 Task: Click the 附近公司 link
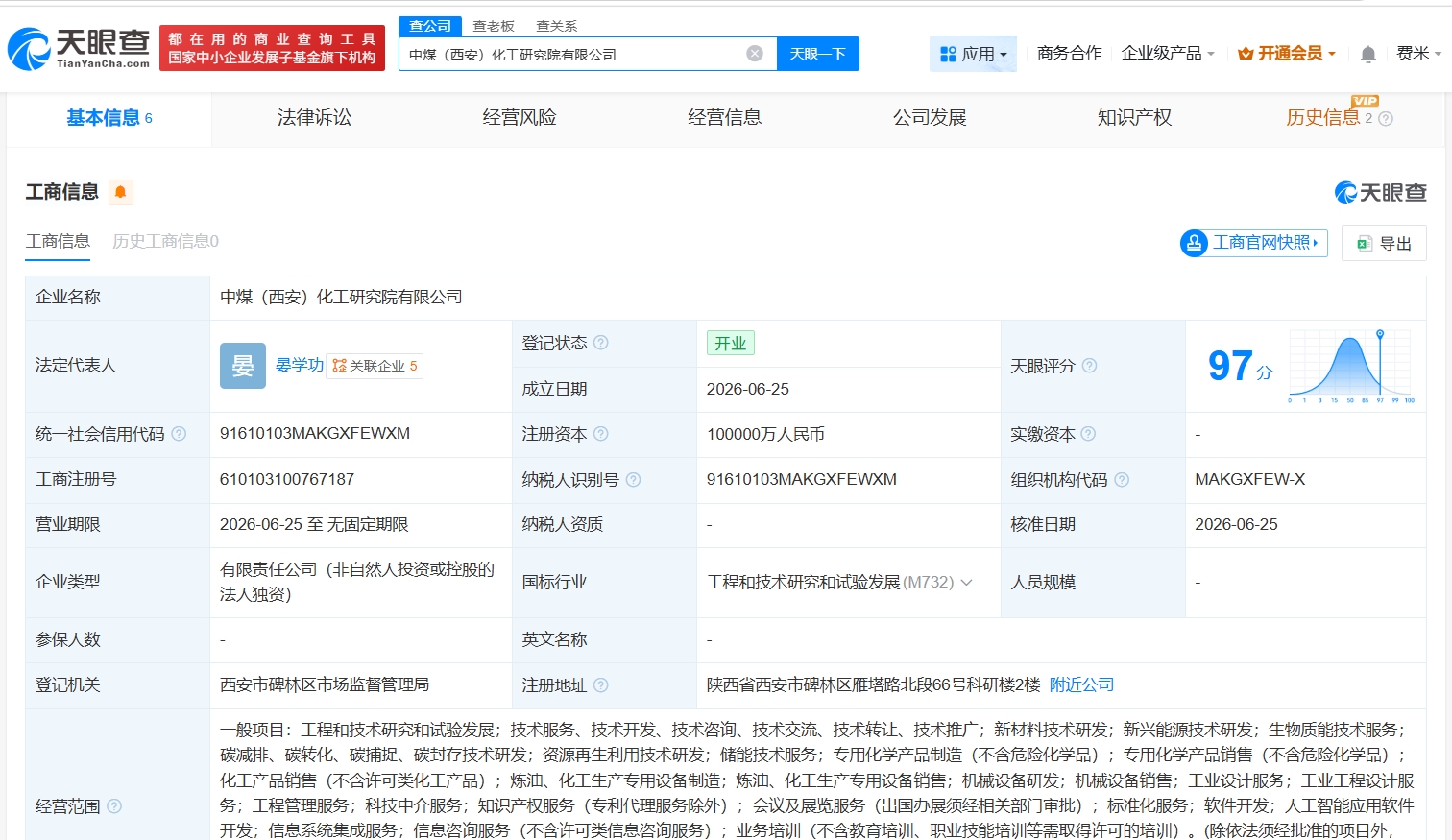click(1081, 685)
